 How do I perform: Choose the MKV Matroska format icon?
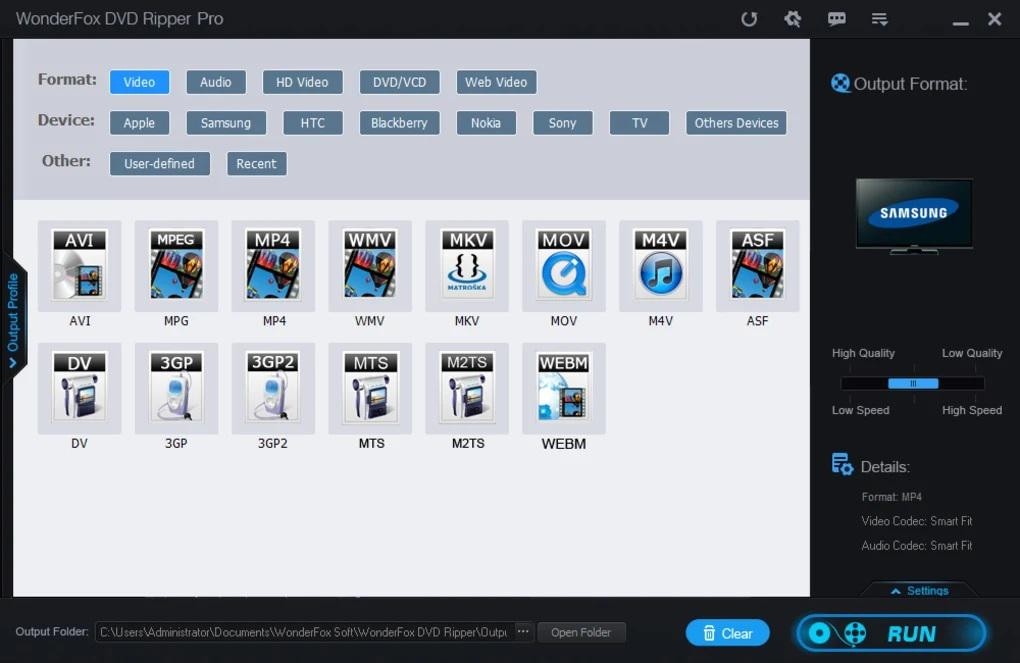tap(467, 266)
